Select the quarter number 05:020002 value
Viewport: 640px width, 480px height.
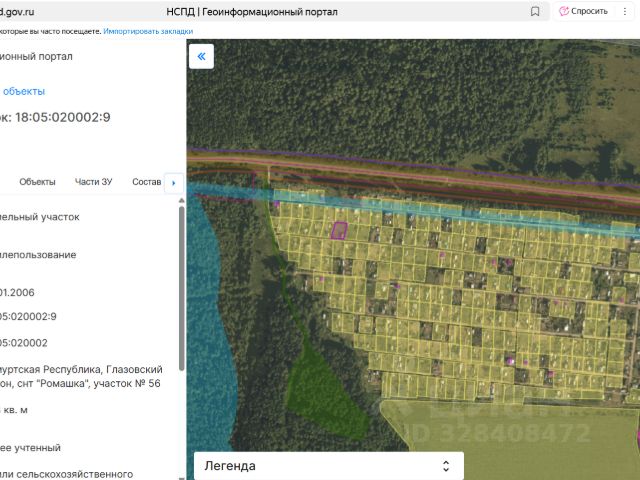tap(24, 343)
